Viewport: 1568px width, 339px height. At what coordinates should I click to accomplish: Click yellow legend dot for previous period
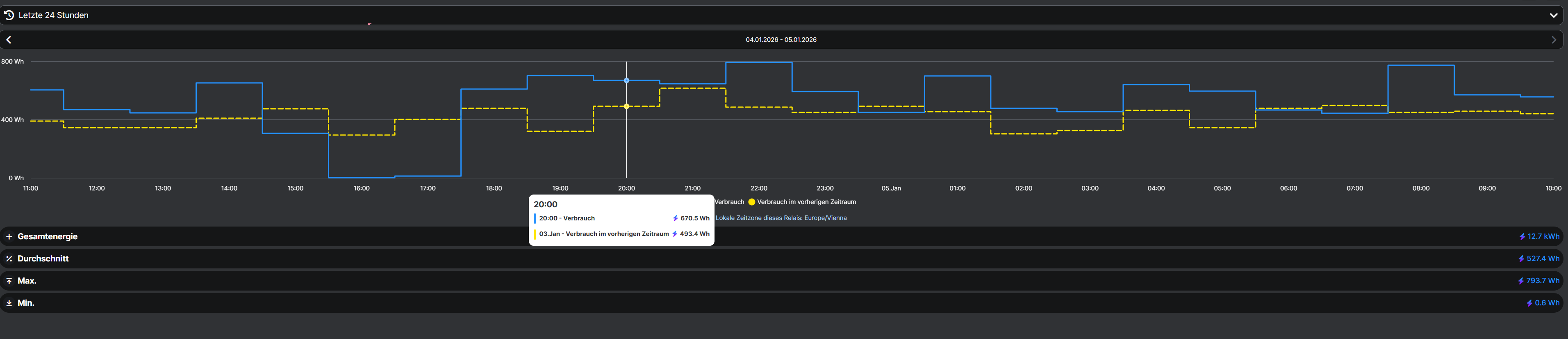coord(752,202)
